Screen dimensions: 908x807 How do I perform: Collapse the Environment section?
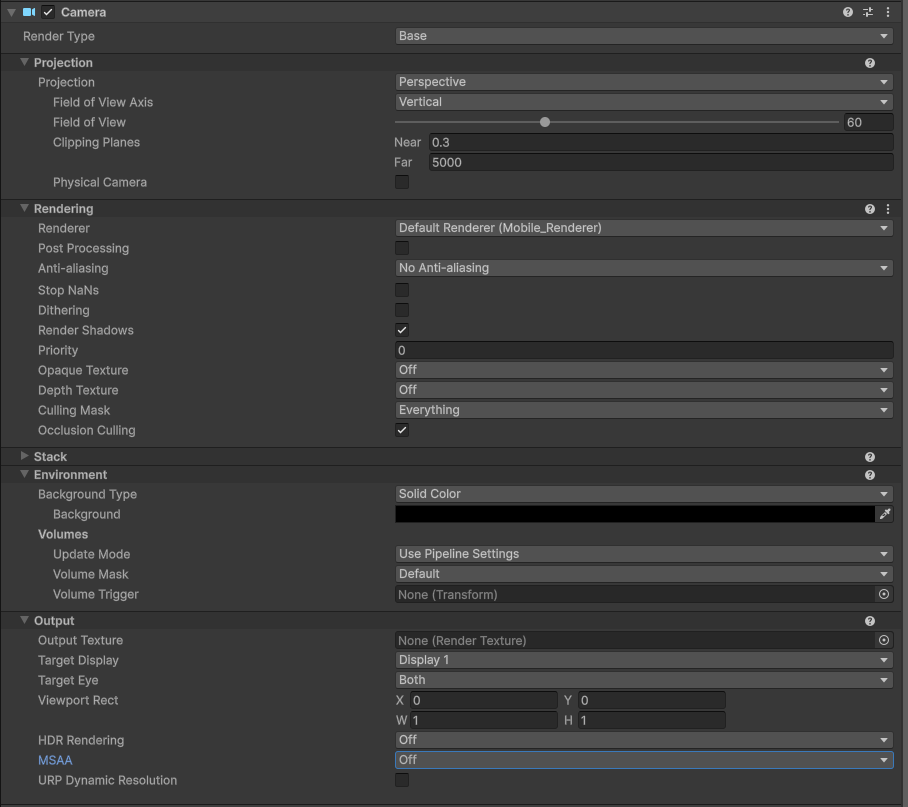click(x=24, y=474)
